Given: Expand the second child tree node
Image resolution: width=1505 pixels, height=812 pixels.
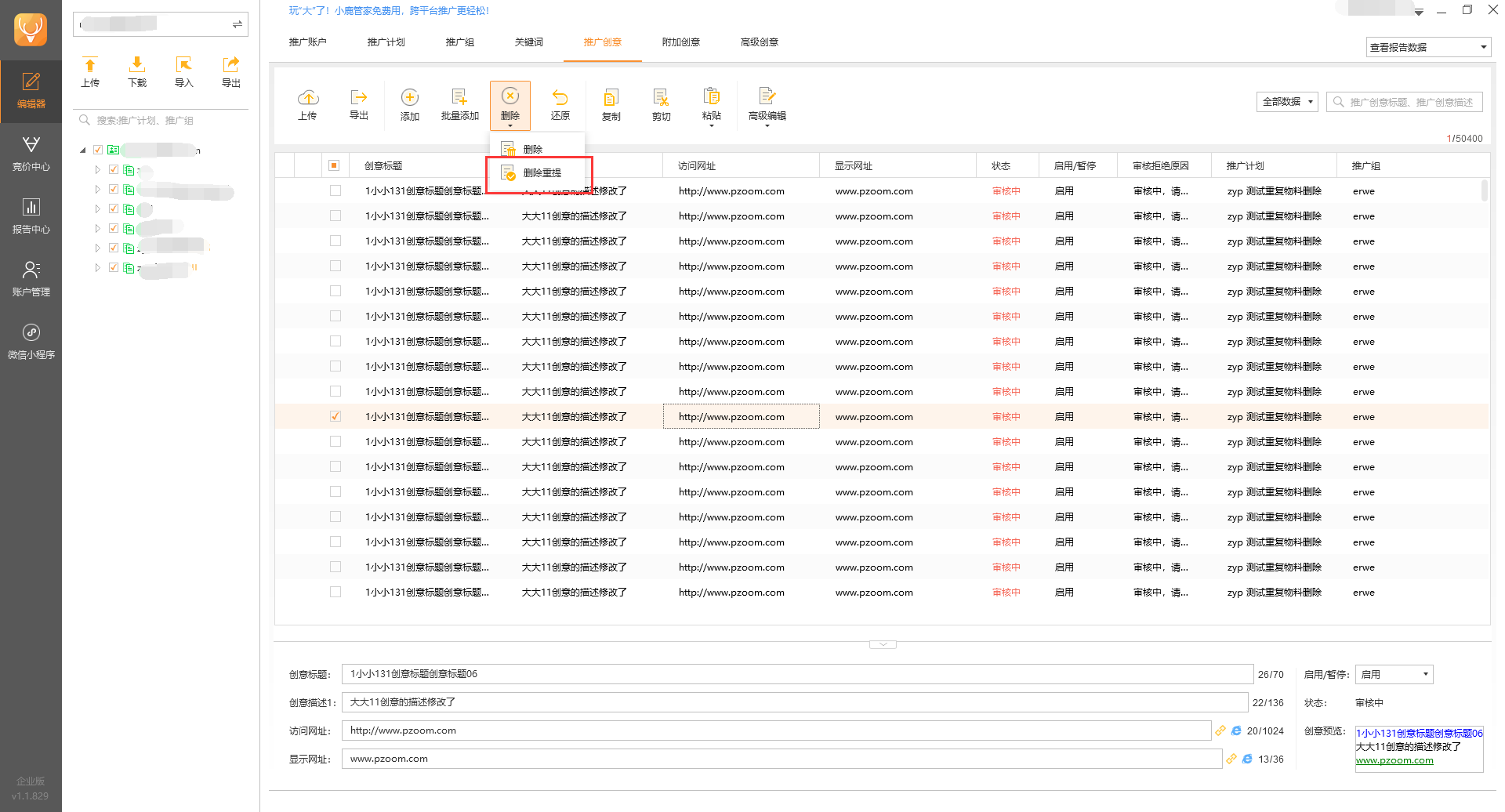Looking at the screenshot, I should click(x=98, y=189).
